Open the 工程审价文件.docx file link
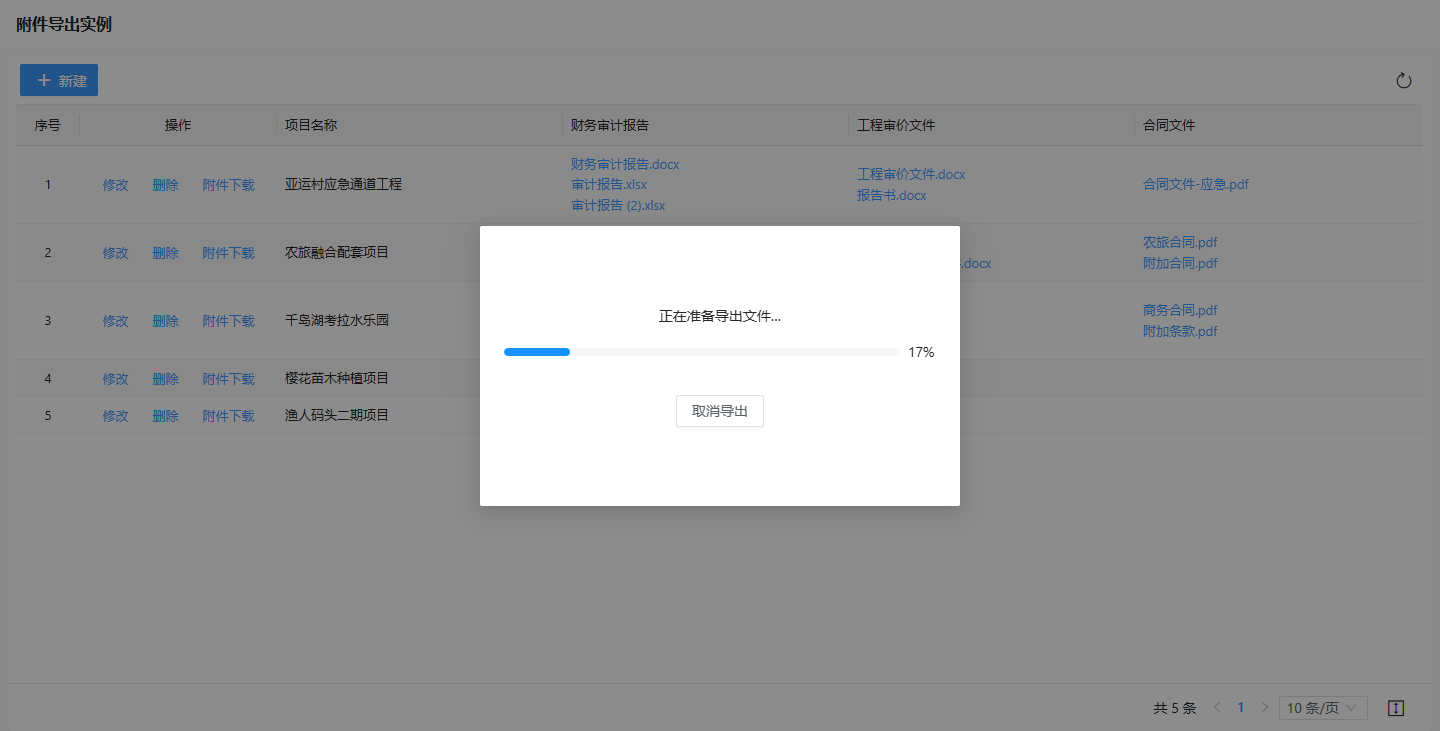 coord(911,174)
